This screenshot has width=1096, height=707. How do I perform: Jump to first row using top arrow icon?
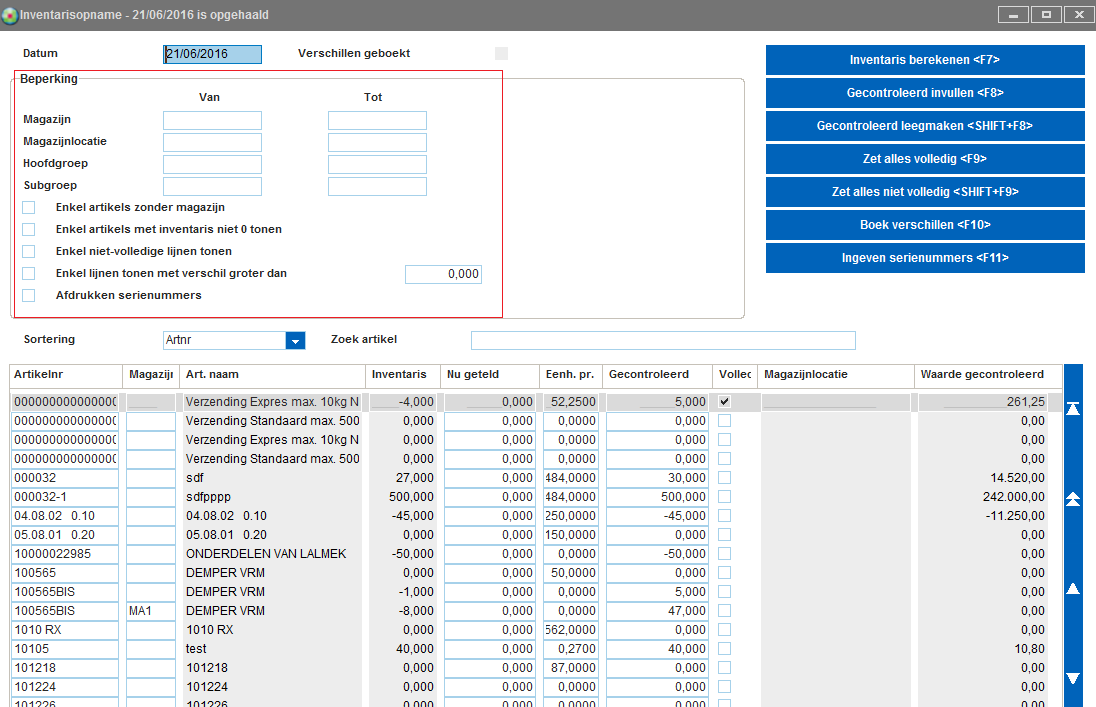(1073, 409)
